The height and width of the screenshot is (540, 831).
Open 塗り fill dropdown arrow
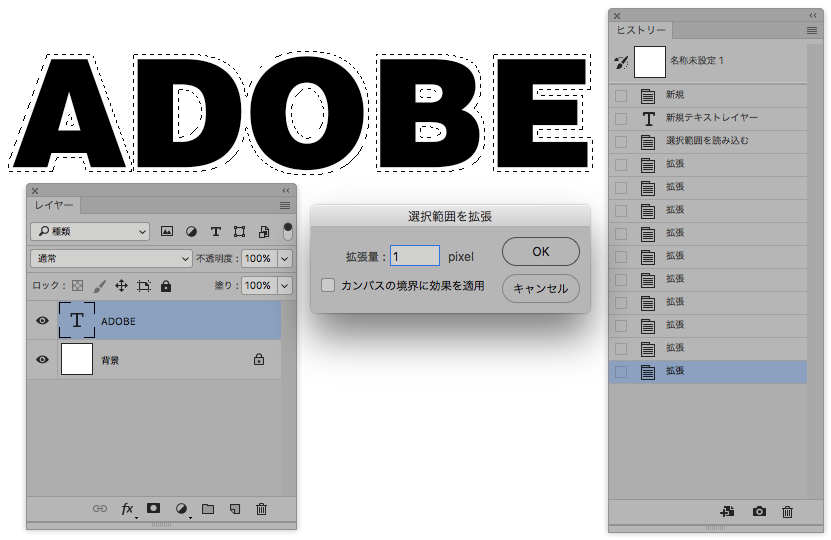coord(285,286)
